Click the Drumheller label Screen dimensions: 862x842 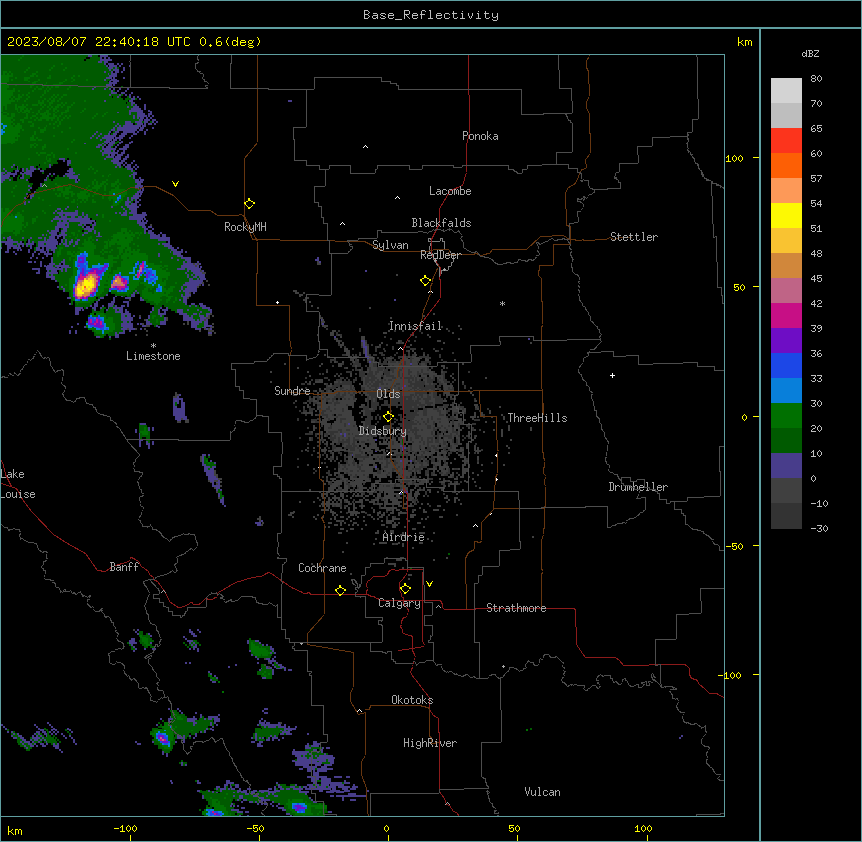pyautogui.click(x=638, y=487)
